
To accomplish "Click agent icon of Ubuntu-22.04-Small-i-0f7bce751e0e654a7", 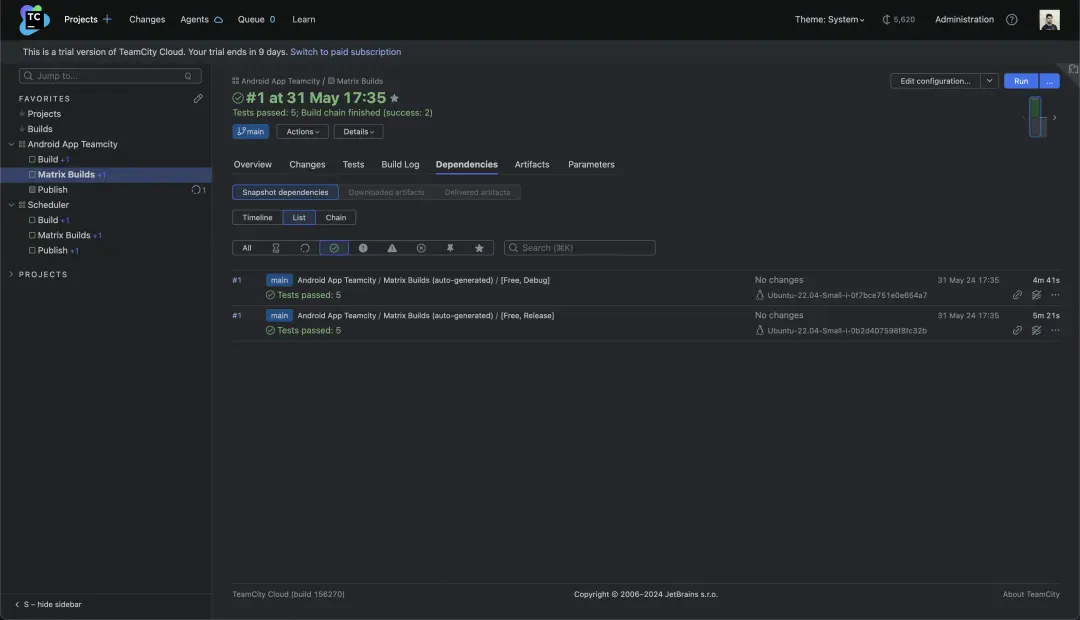I will point(760,295).
